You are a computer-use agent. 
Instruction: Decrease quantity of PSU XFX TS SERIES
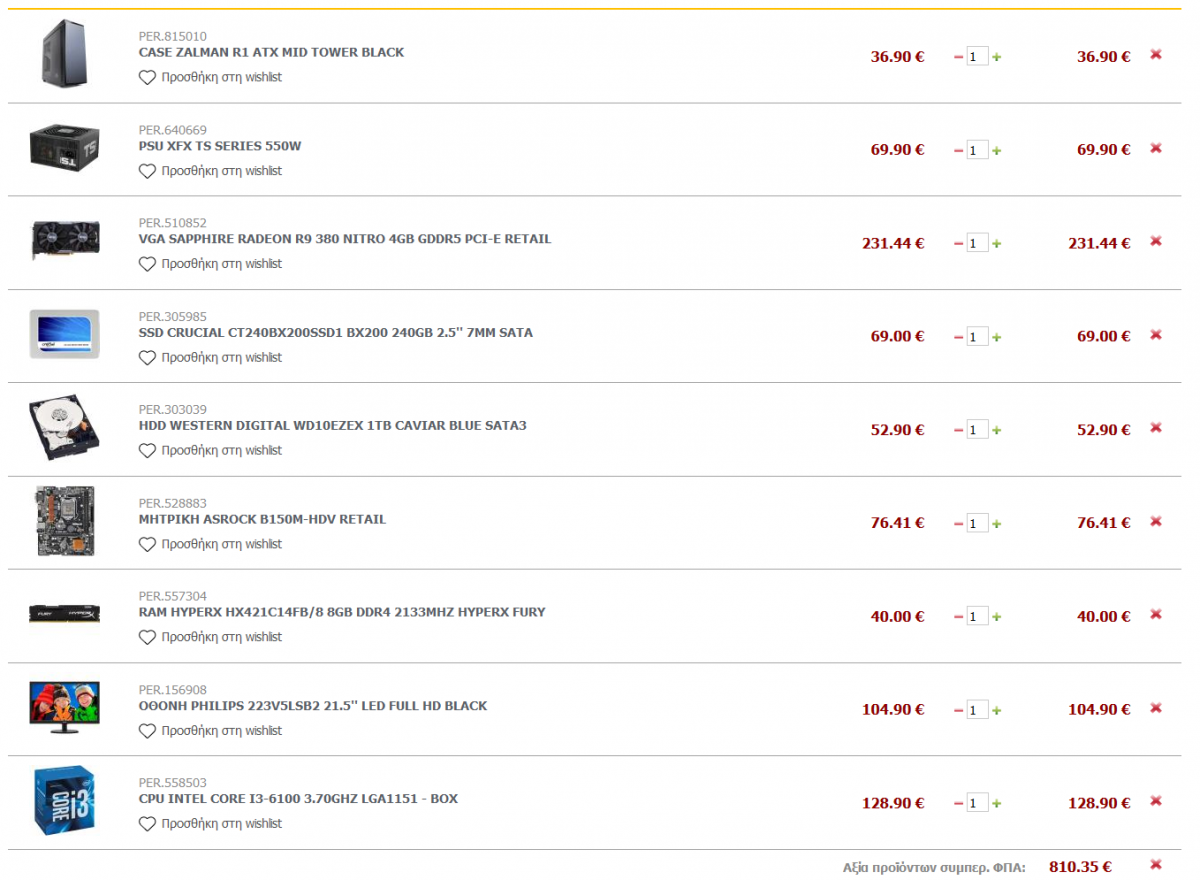[958, 150]
